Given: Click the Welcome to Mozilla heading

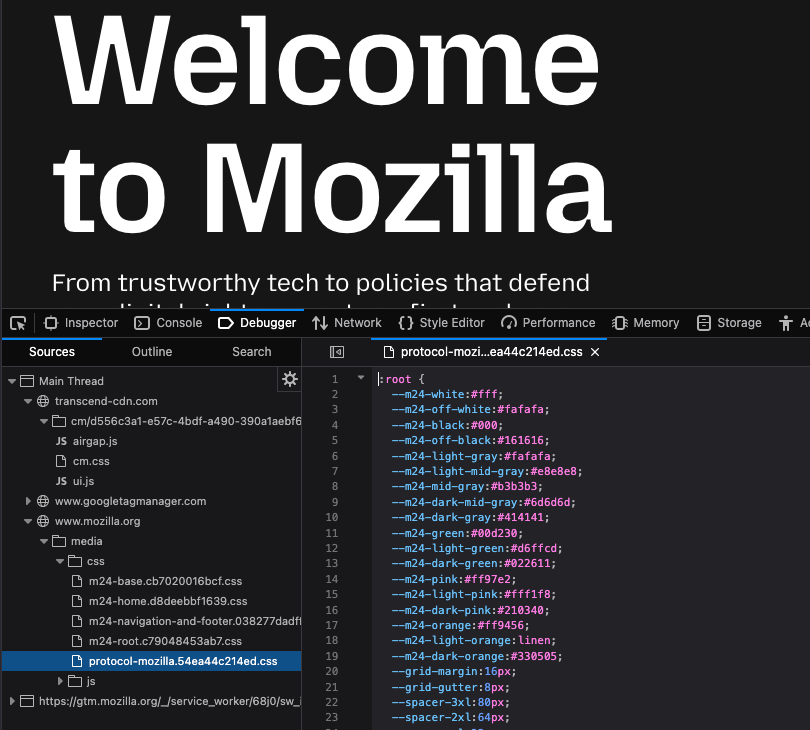Looking at the screenshot, I should point(332,124).
